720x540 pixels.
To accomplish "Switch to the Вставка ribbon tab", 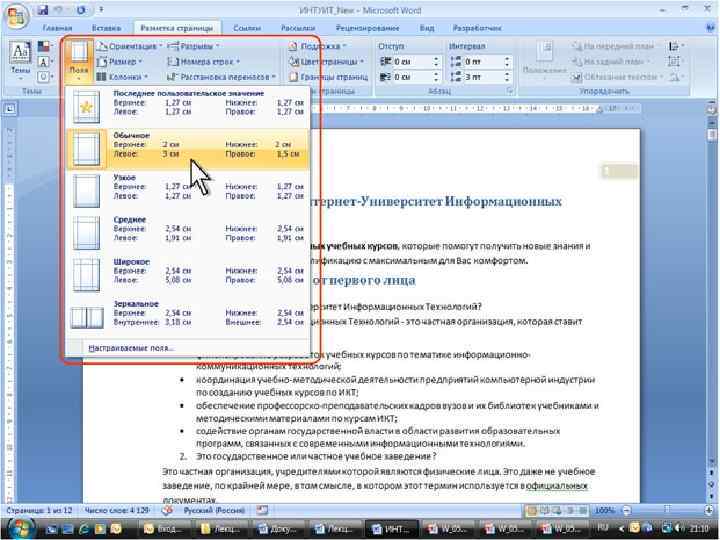I will pyautogui.click(x=107, y=28).
